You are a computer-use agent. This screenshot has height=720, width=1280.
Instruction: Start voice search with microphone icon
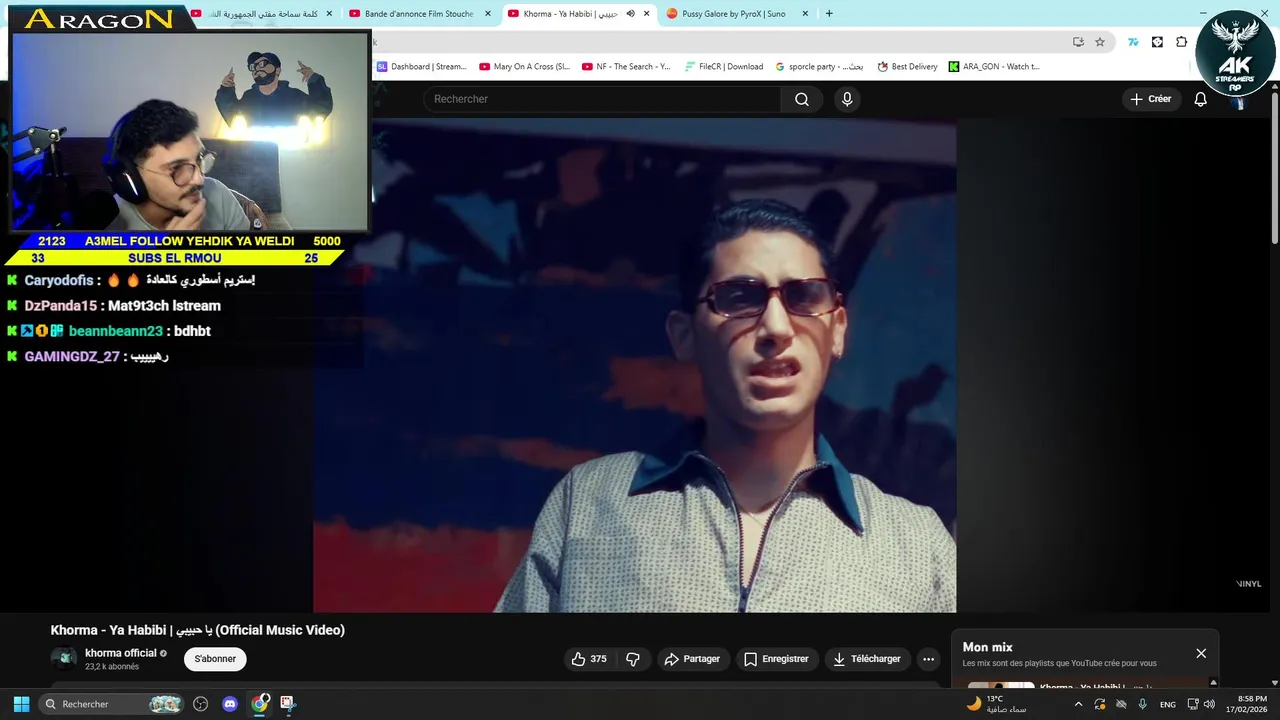[847, 99]
